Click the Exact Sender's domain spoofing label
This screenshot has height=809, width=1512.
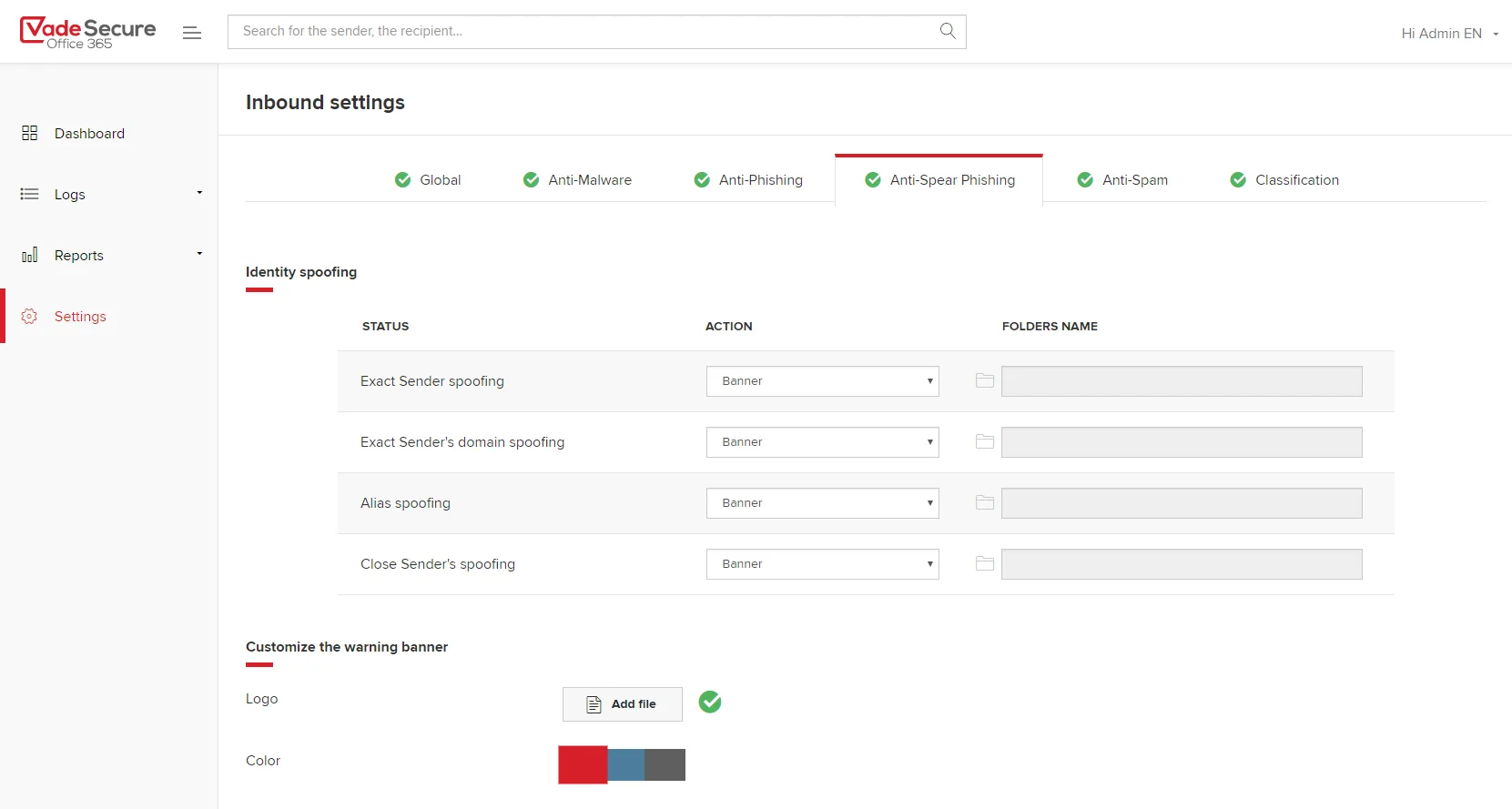pyautogui.click(x=462, y=441)
